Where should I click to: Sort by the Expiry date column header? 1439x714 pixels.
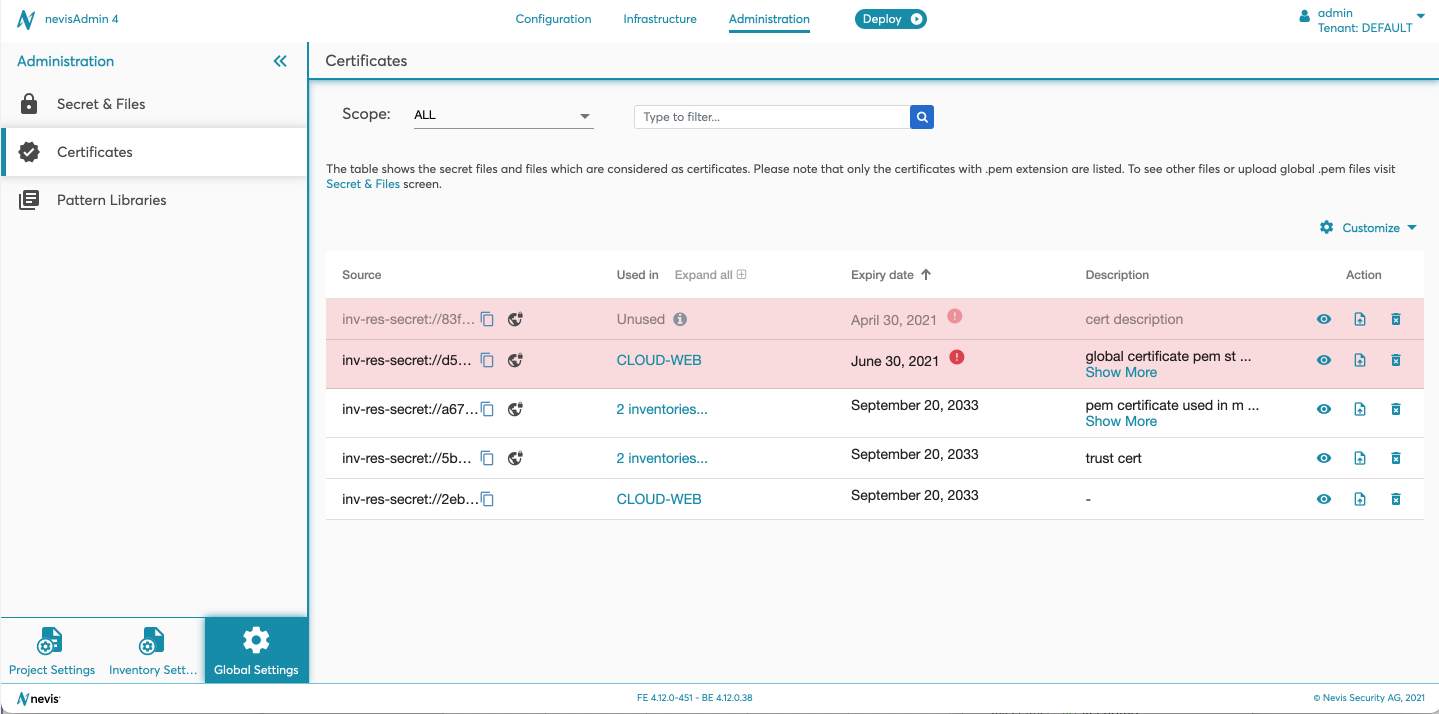pos(883,275)
